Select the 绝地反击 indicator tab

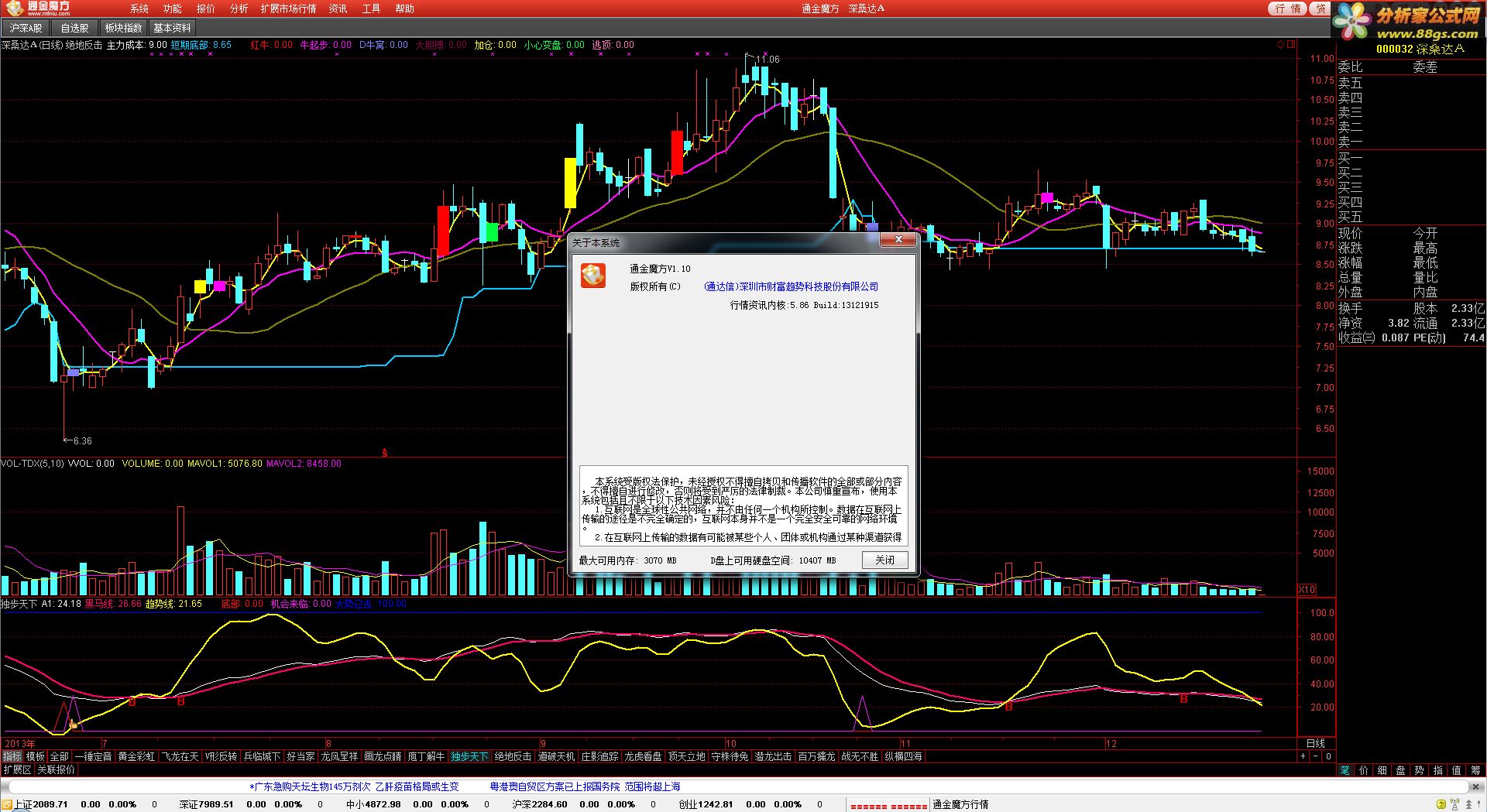[x=513, y=756]
